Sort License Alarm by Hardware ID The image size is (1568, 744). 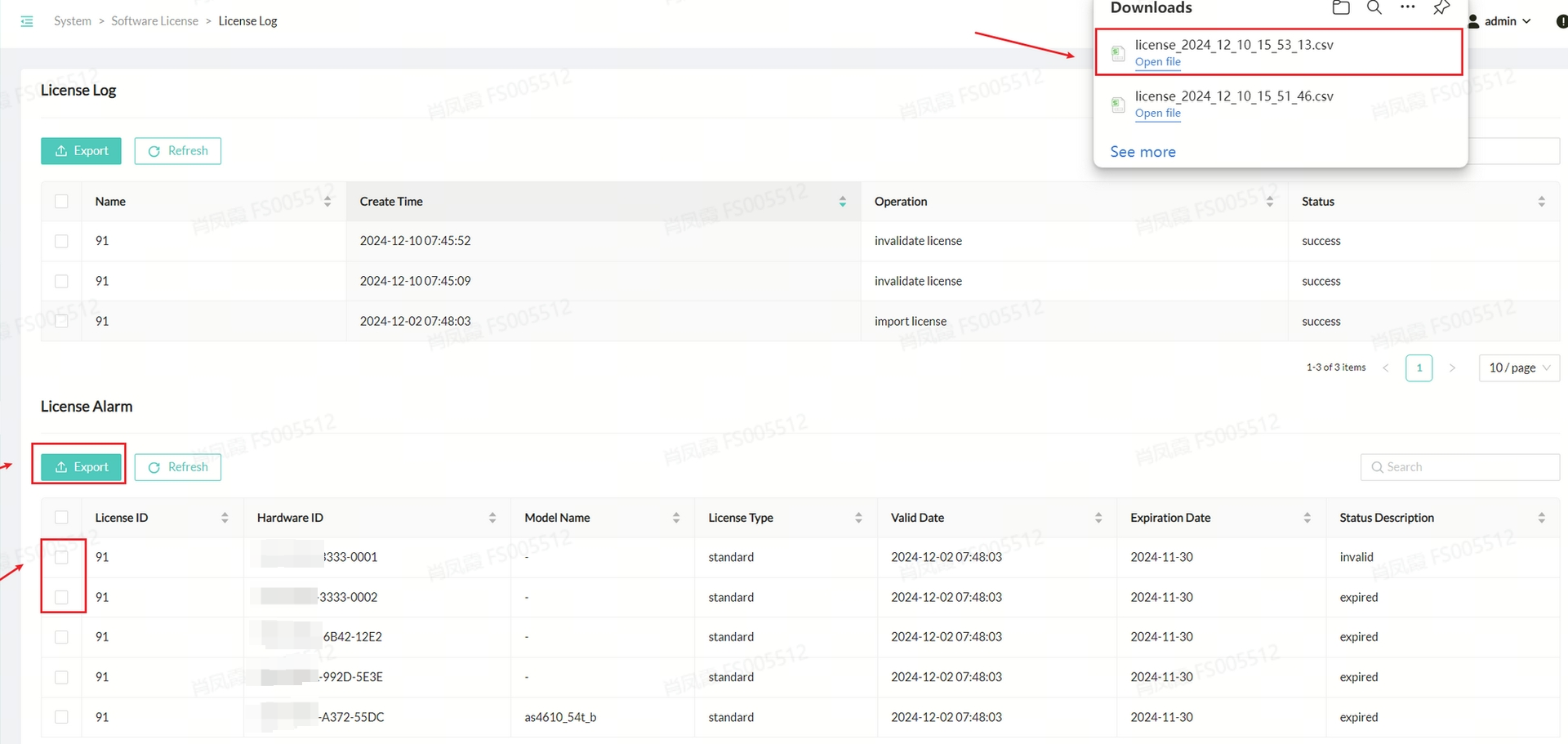tap(492, 518)
